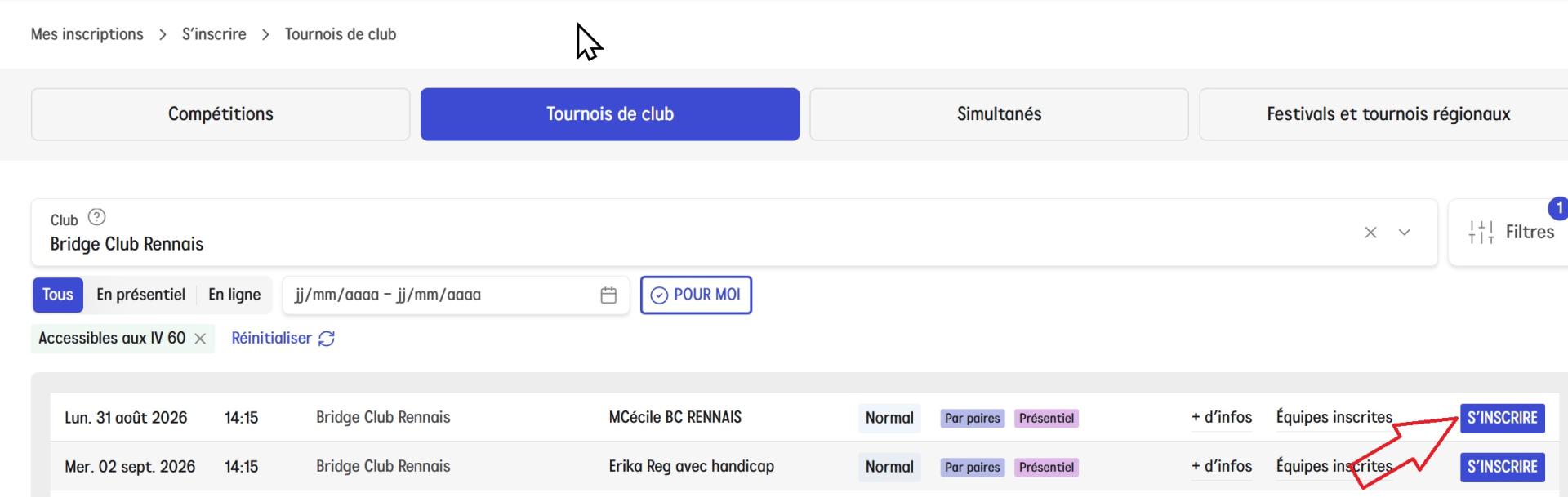Image resolution: width=1568 pixels, height=497 pixels.
Task: Expand the Club dropdown chevron
Action: click(1405, 233)
